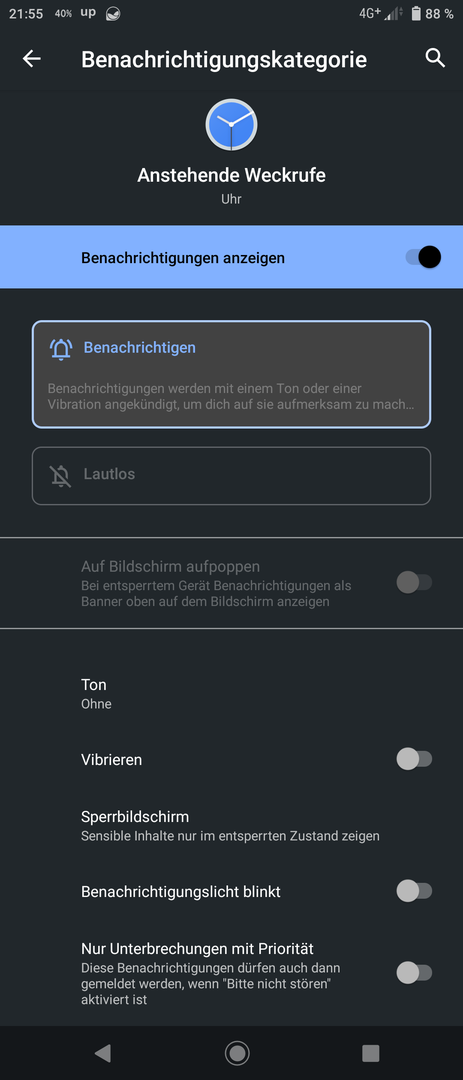Tap the back arrow in header
The image size is (463, 1080).
coord(32,59)
